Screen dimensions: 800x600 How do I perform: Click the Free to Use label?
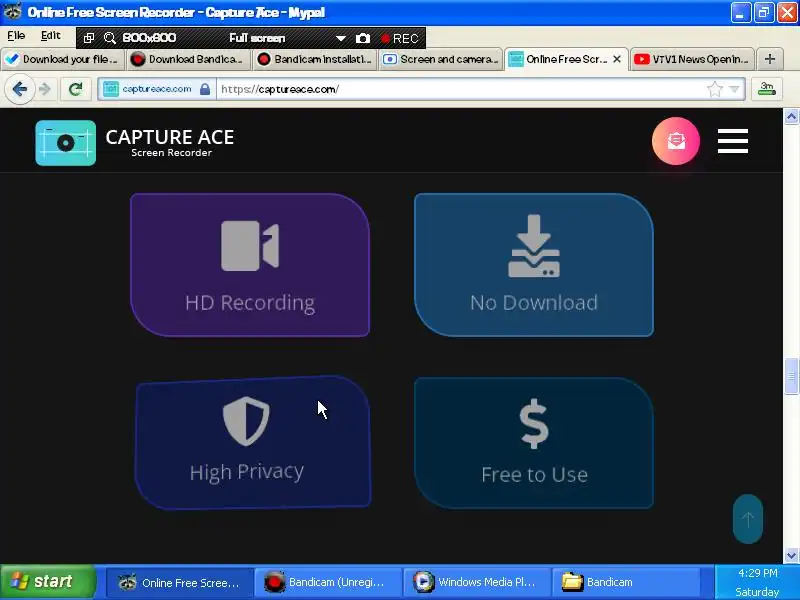[x=534, y=475]
